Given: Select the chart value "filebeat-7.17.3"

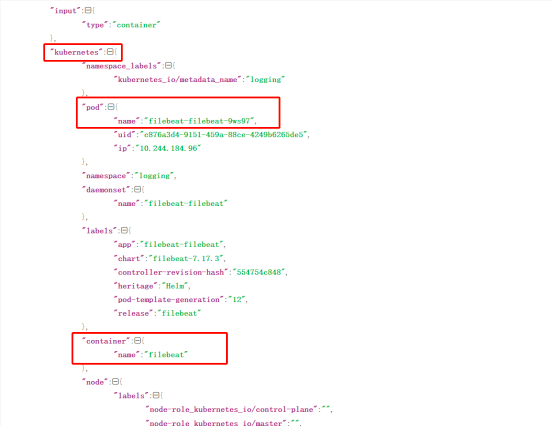Looking at the screenshot, I should point(186,258).
